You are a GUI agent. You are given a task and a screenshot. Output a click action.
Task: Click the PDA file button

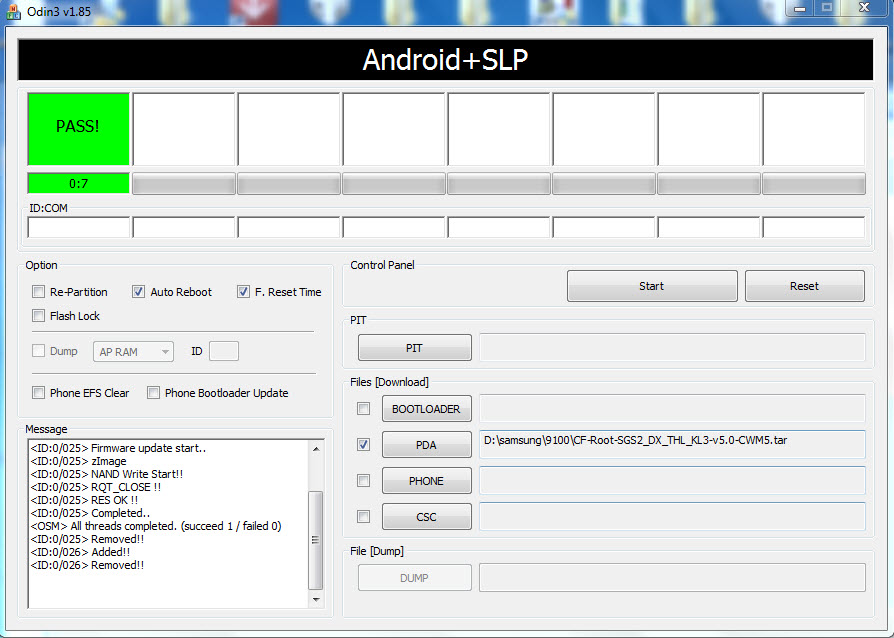[x=426, y=445]
